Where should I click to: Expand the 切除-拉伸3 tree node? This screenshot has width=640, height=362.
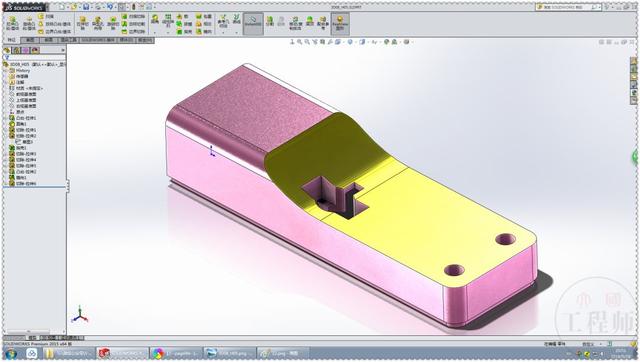click(x=5, y=154)
